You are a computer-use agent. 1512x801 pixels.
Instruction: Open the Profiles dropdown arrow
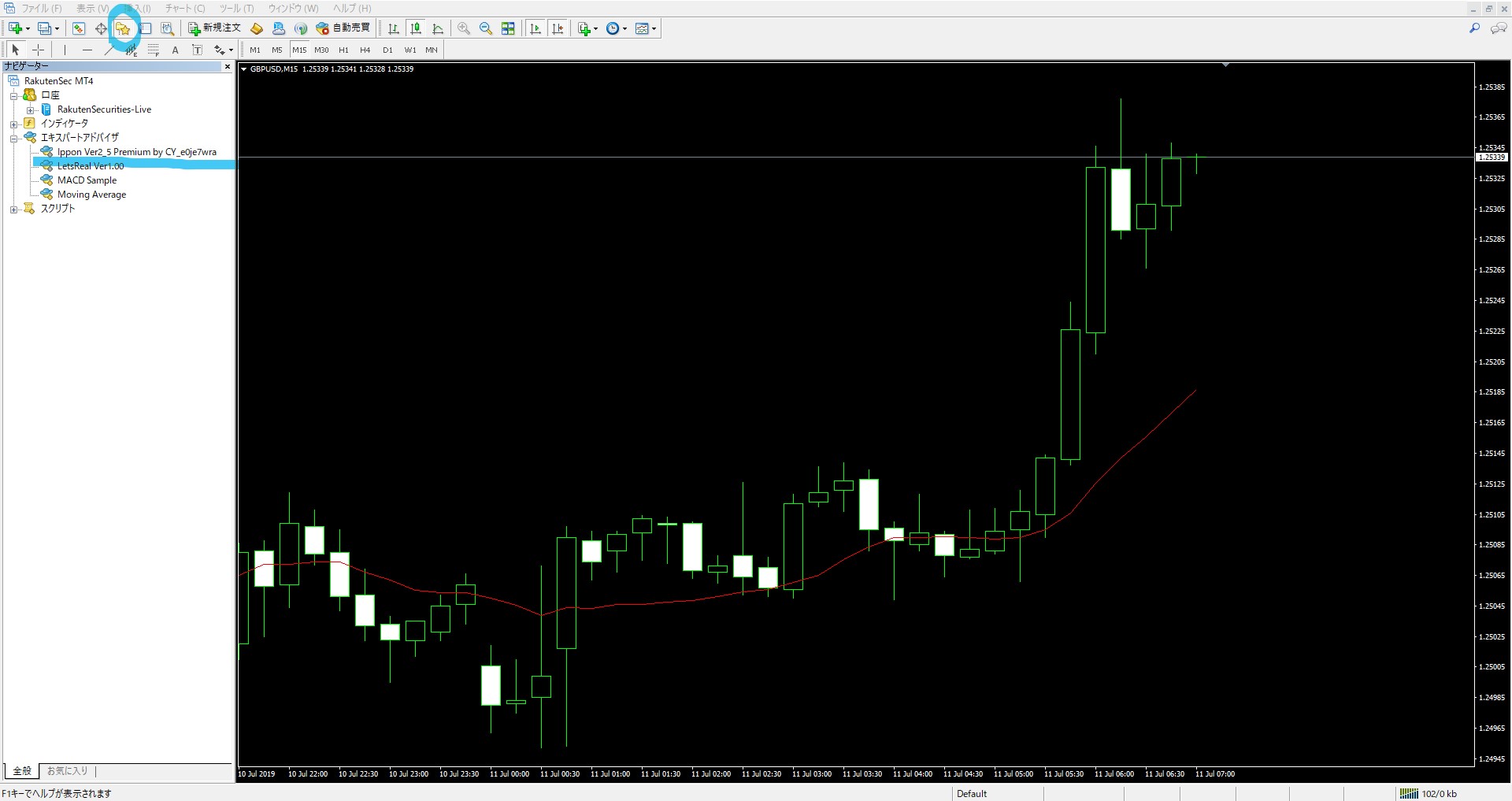tap(57, 28)
